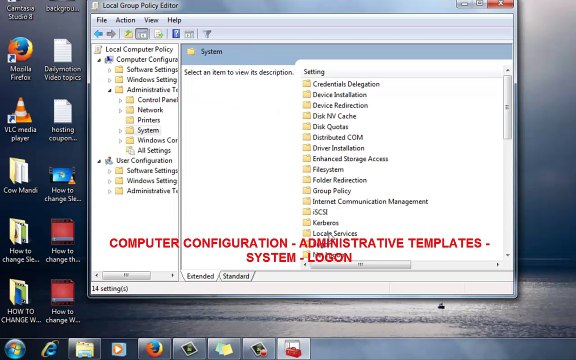The width and height of the screenshot is (576, 360).
Task: Open the Sticky Notes taskbar icon
Action: click(x=224, y=349)
